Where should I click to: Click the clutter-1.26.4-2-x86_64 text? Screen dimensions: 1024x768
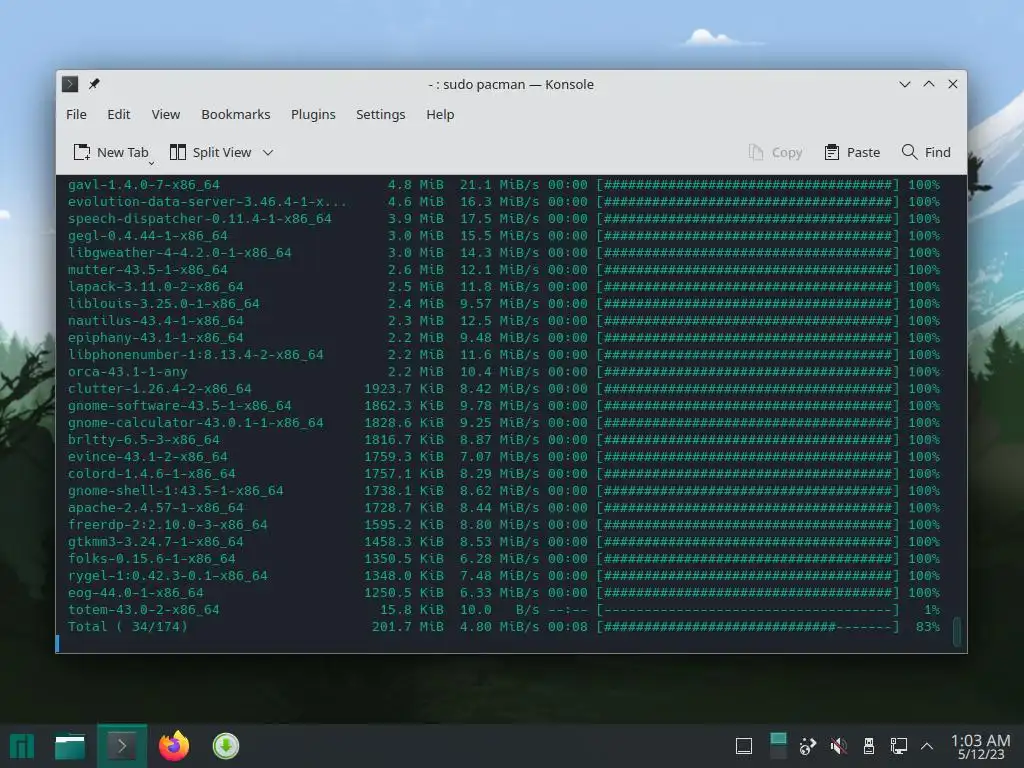(x=159, y=389)
